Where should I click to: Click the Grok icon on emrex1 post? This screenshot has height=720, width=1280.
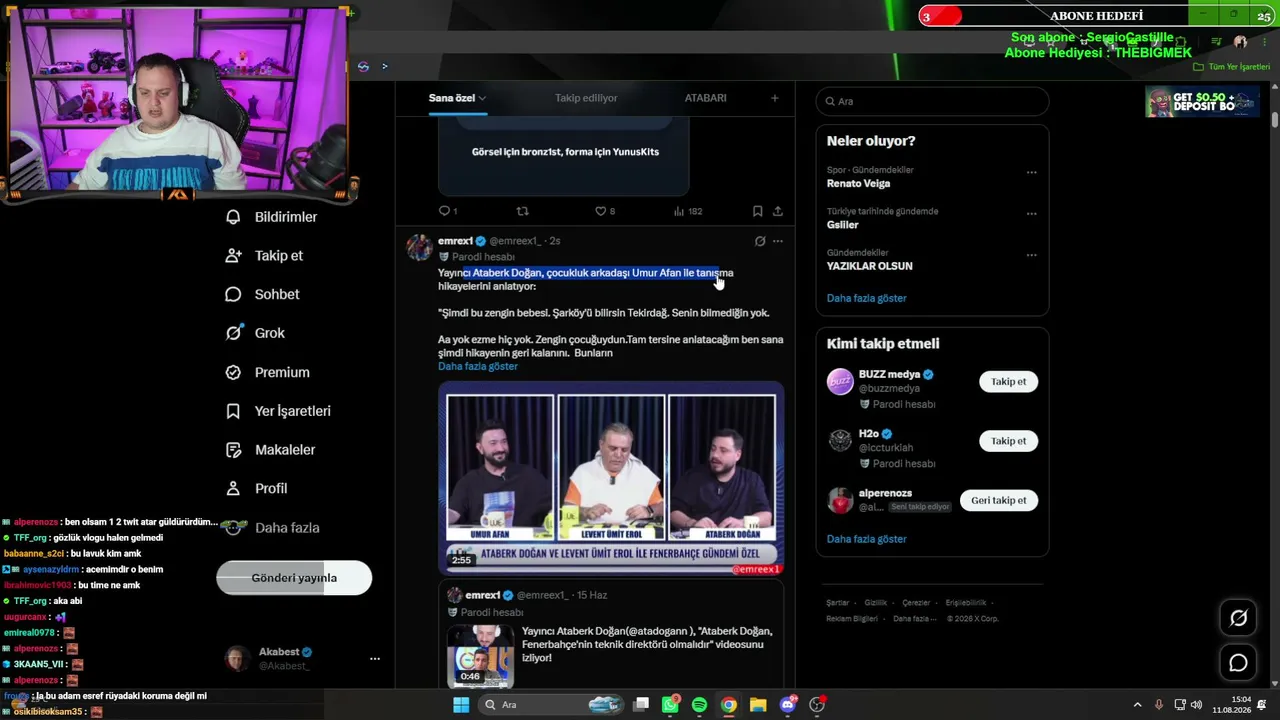[760, 241]
